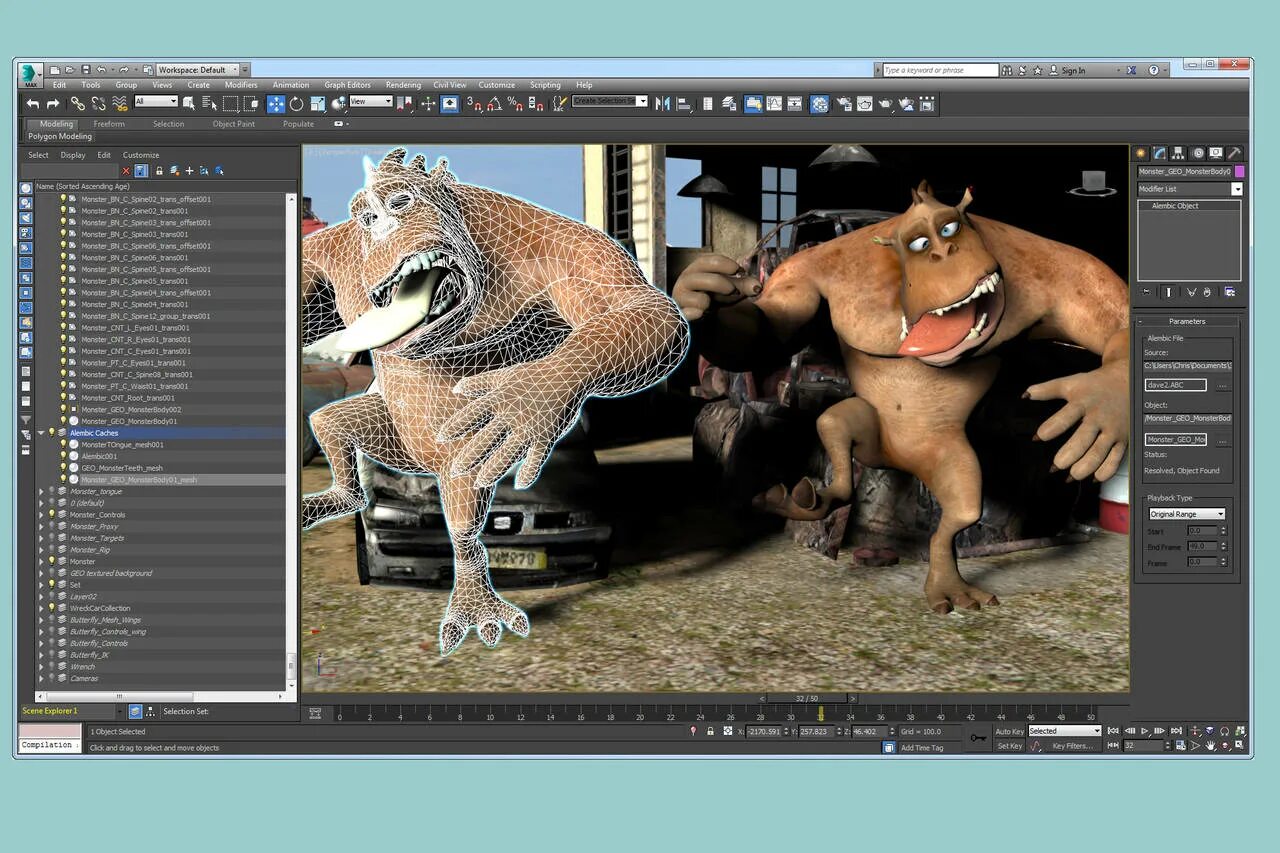Image resolution: width=1280 pixels, height=853 pixels.
Task: Collapse the Alembic Caches layer
Action: 41,433
